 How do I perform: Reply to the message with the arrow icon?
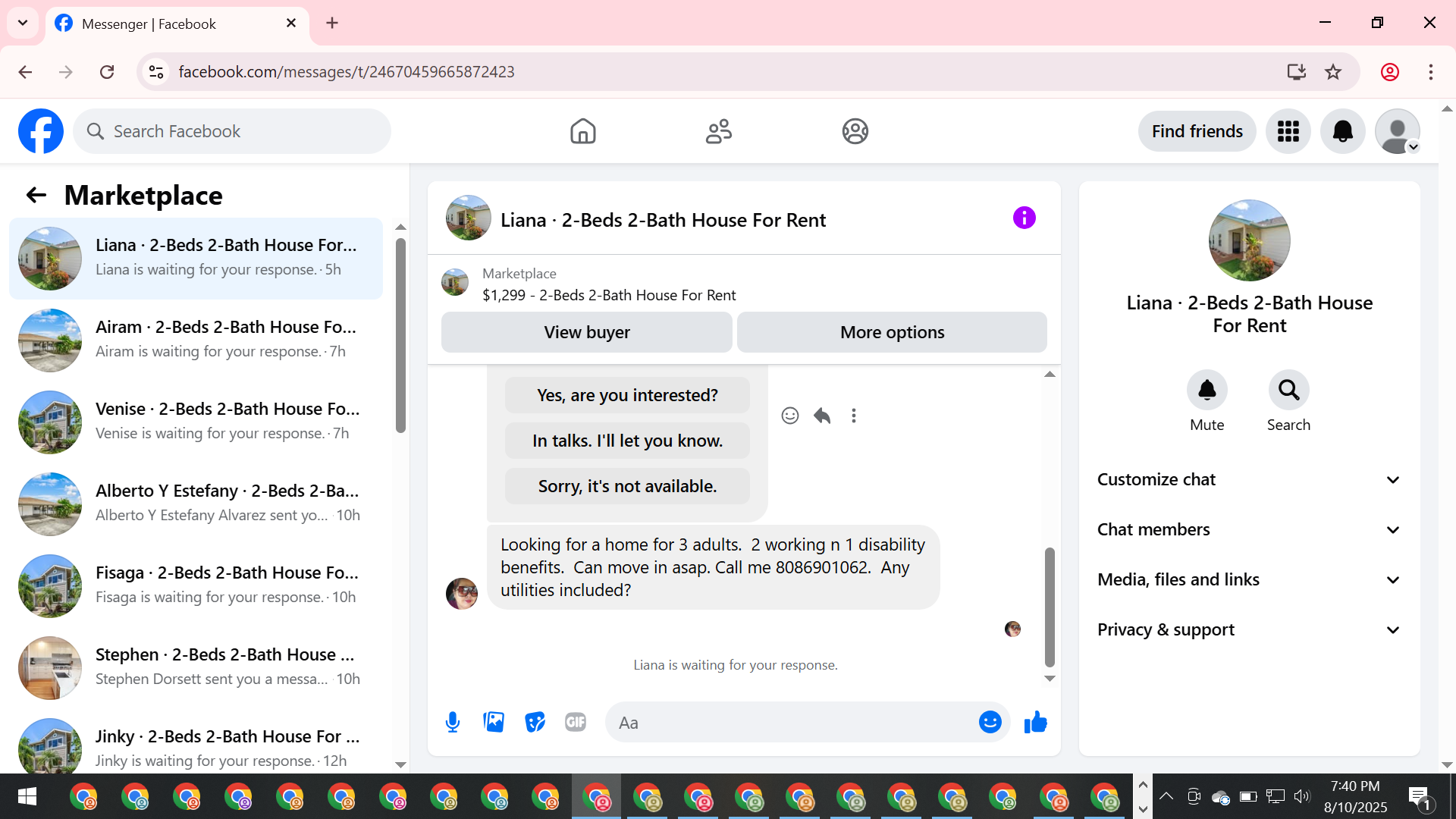tap(822, 416)
